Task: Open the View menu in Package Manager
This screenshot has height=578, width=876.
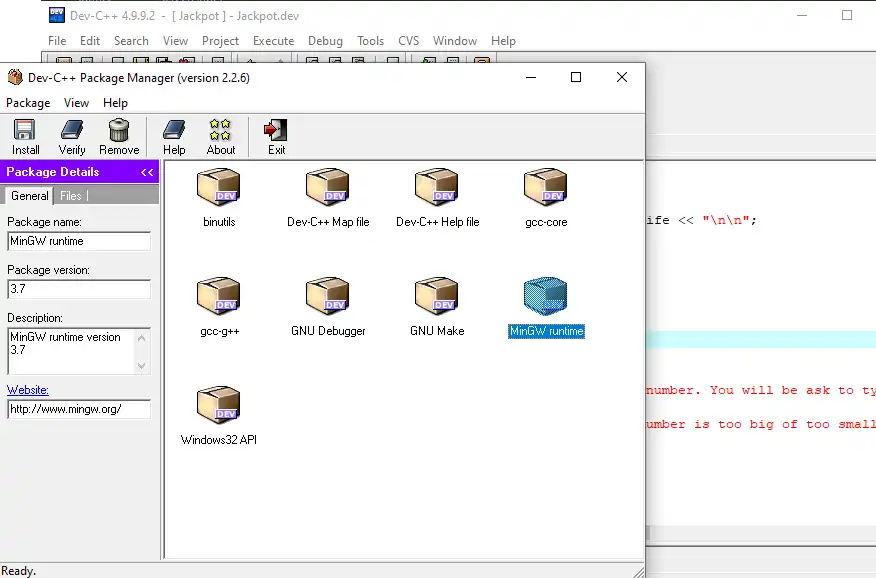Action: (x=76, y=102)
